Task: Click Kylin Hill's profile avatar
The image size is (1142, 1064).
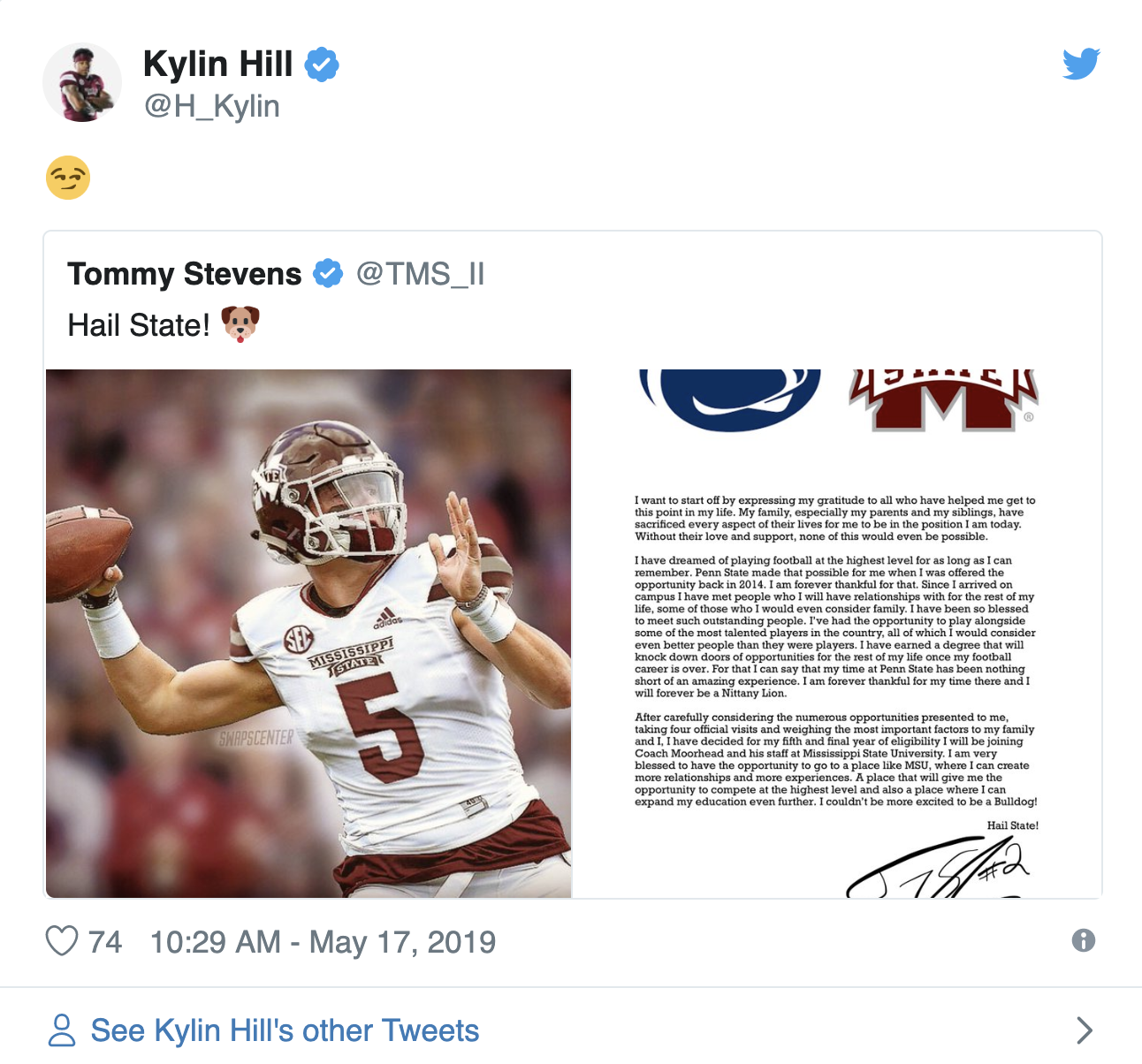Action: coord(82,82)
